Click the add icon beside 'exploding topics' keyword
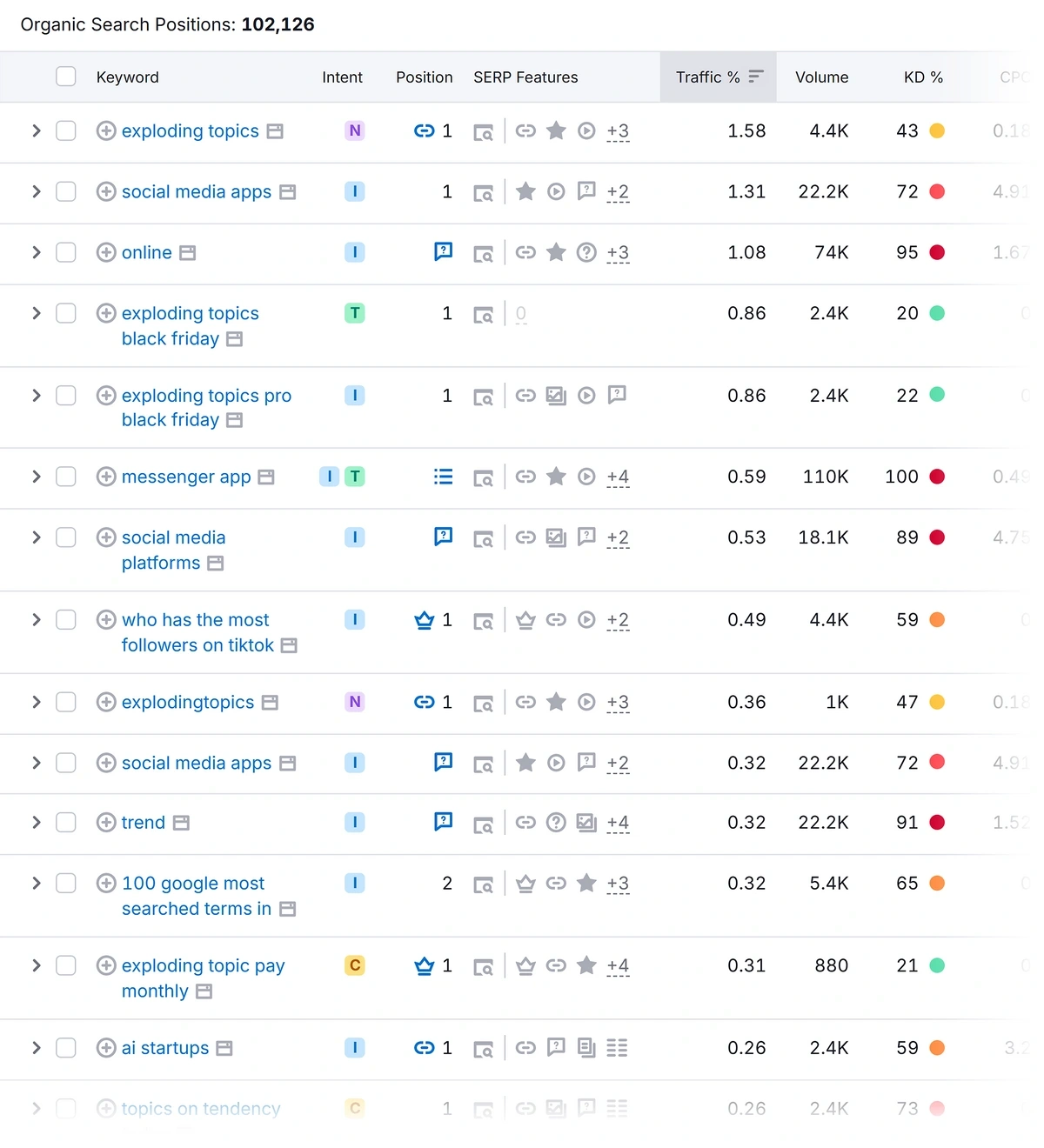 (106, 130)
